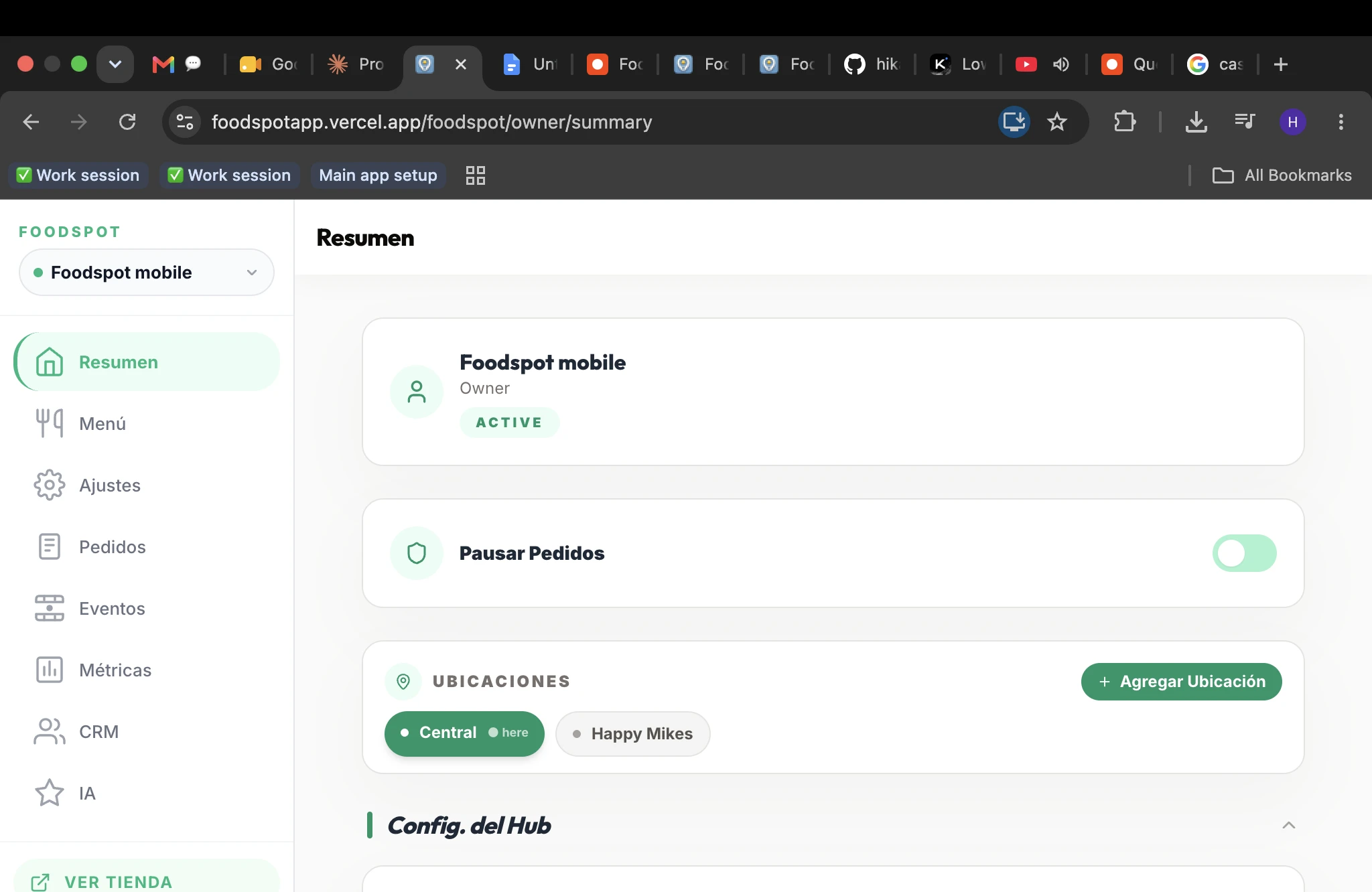Open CRM in the sidebar
This screenshot has height=892, width=1372.
[x=147, y=731]
